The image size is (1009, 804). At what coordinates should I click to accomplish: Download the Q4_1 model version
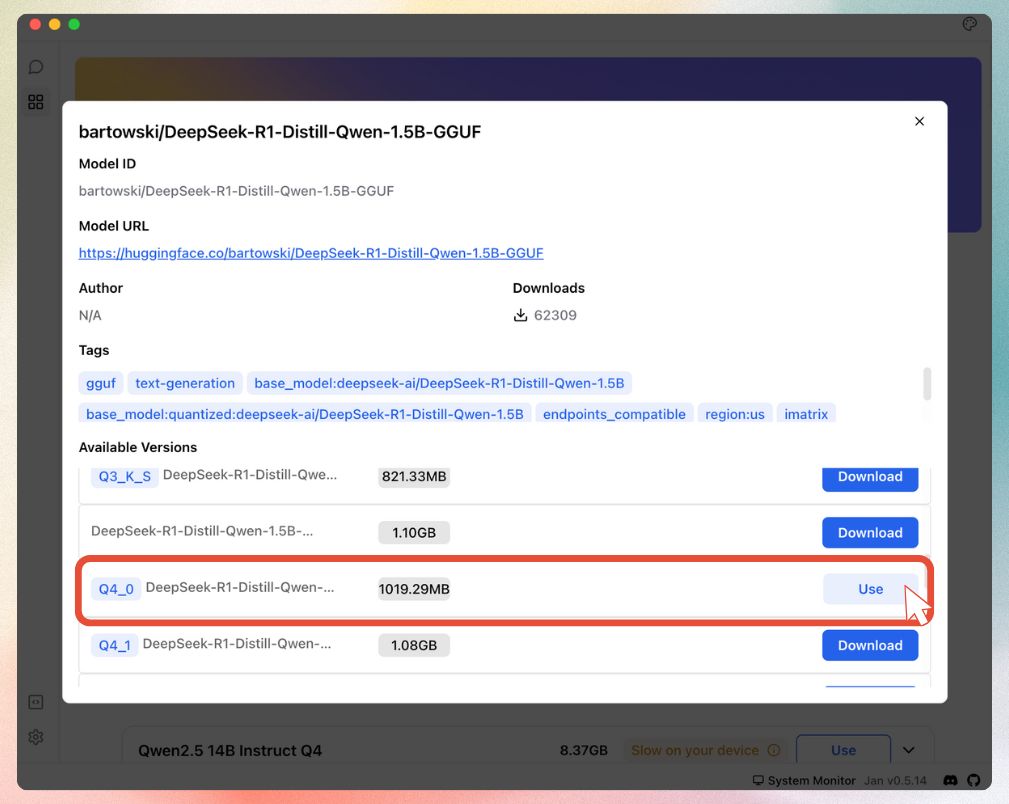click(x=870, y=645)
